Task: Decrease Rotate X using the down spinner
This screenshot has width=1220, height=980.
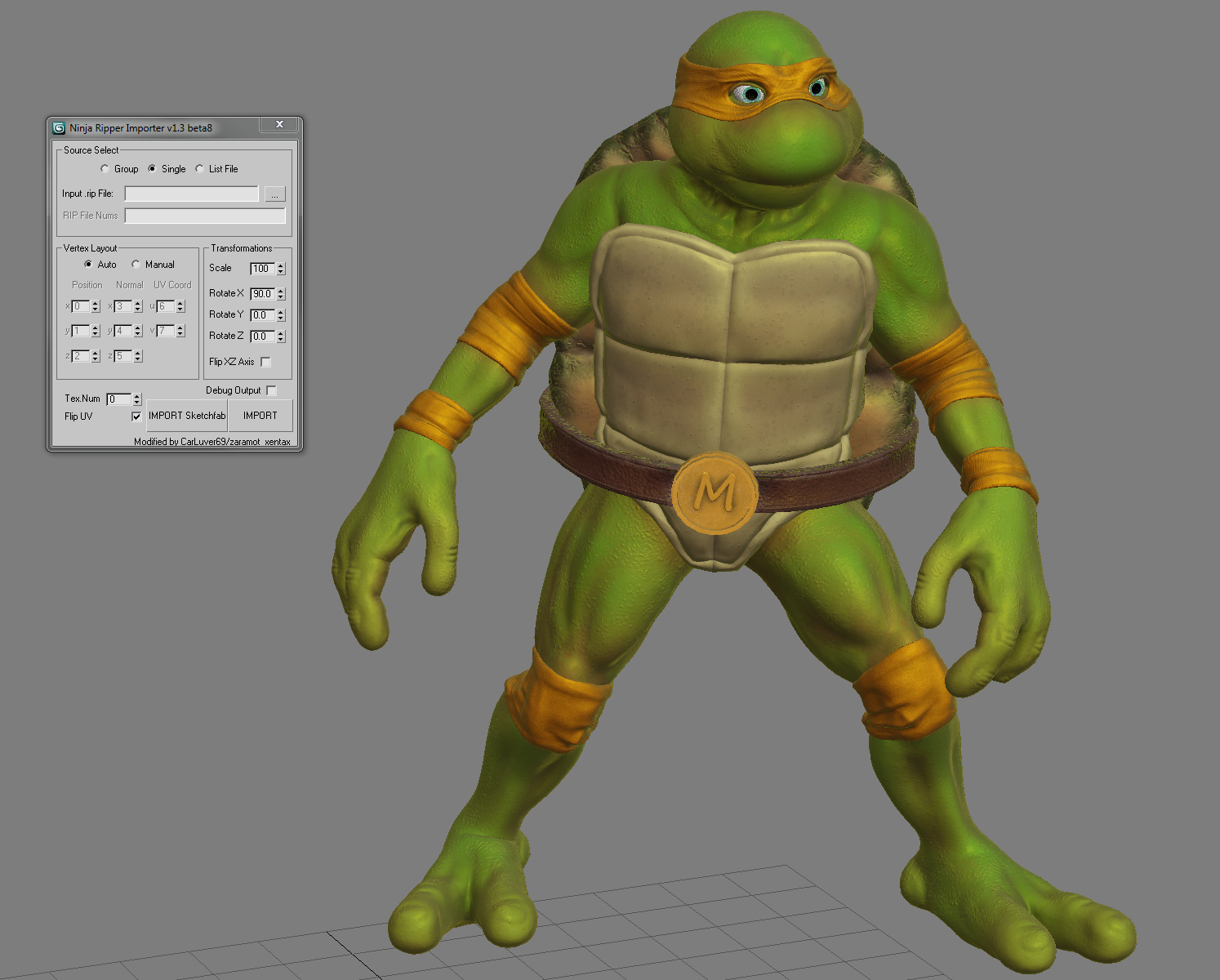Action: coord(281,297)
